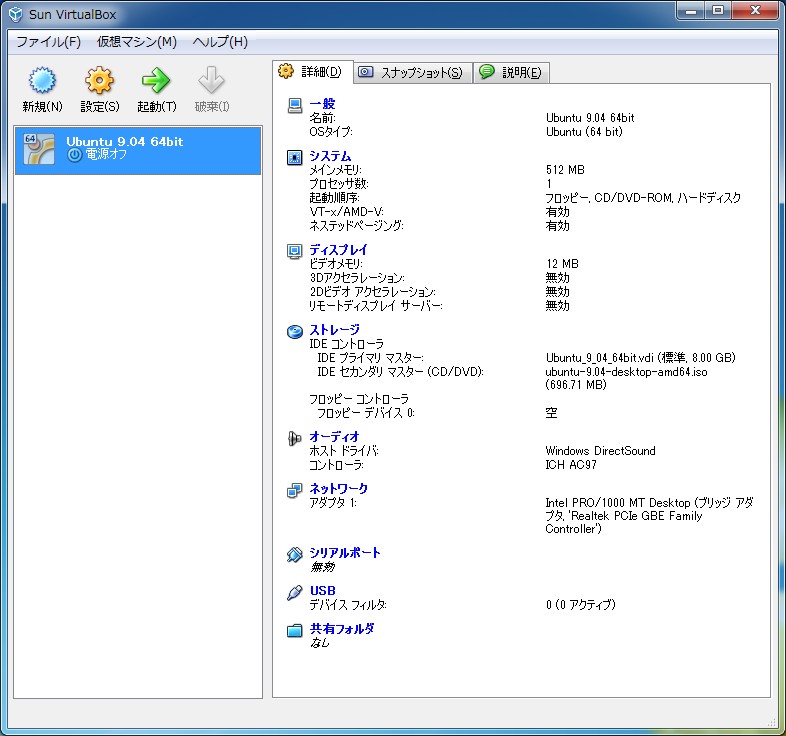Image resolution: width=786 pixels, height=736 pixels.
Task: Click the プロセッサ数: label
Action: 338,184
